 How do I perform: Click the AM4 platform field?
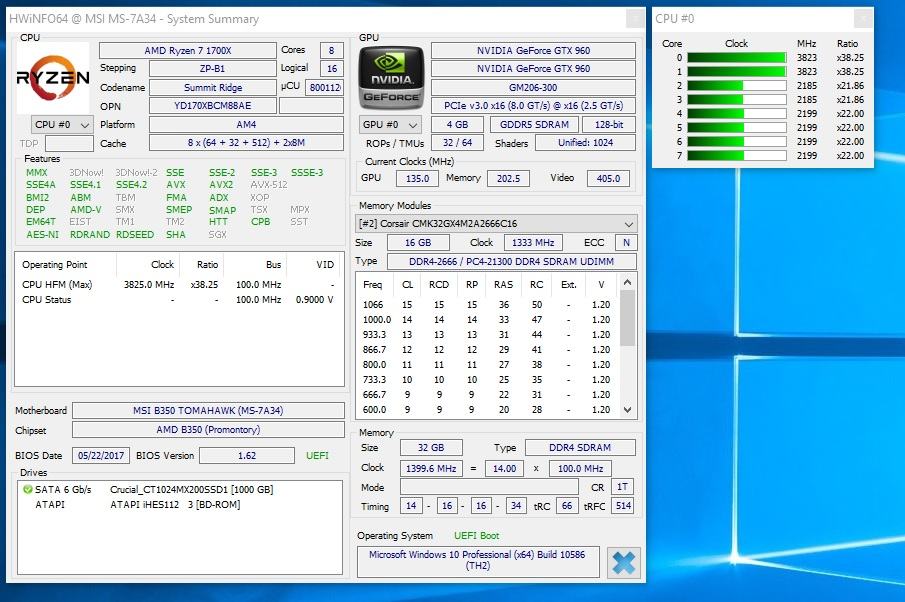pyautogui.click(x=246, y=125)
